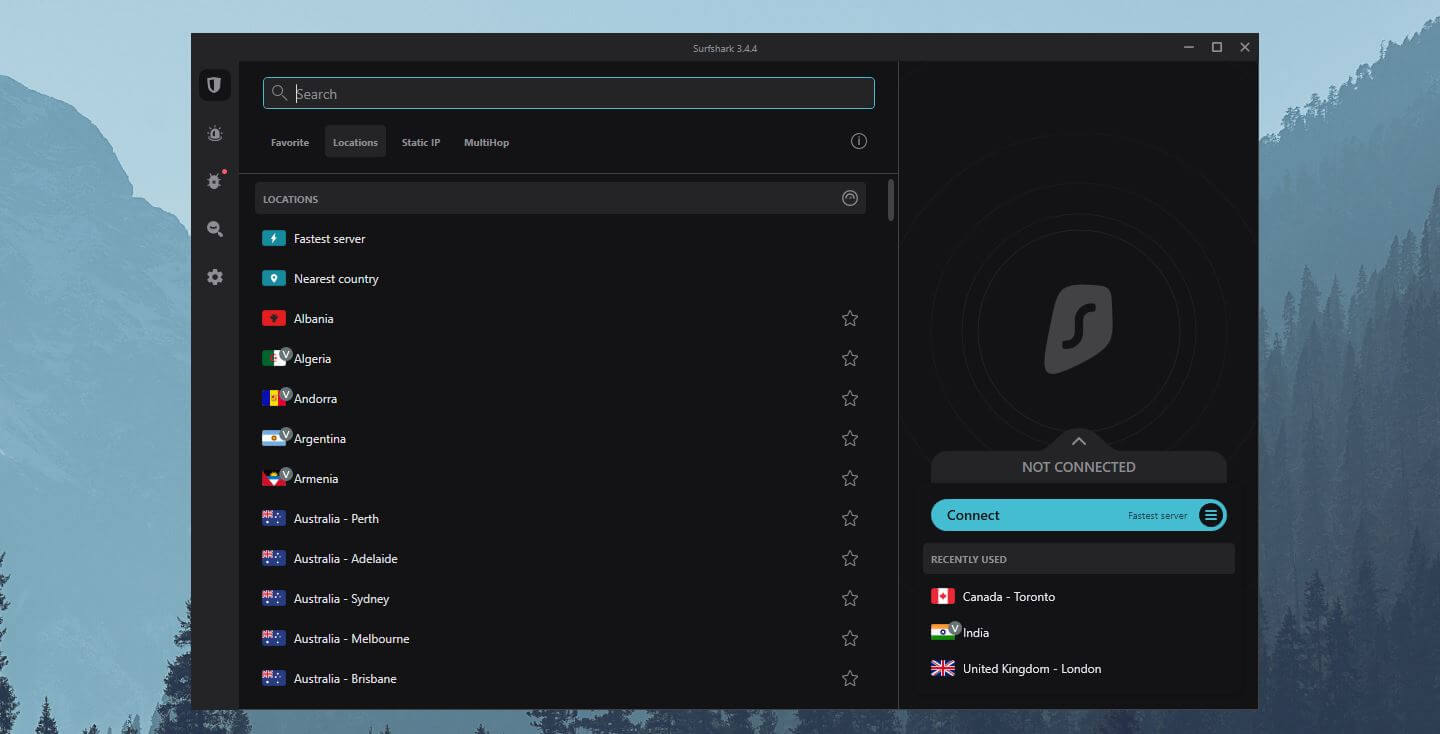Click the United Kingdom flag icon
This screenshot has width=1440, height=734.
(x=942, y=668)
